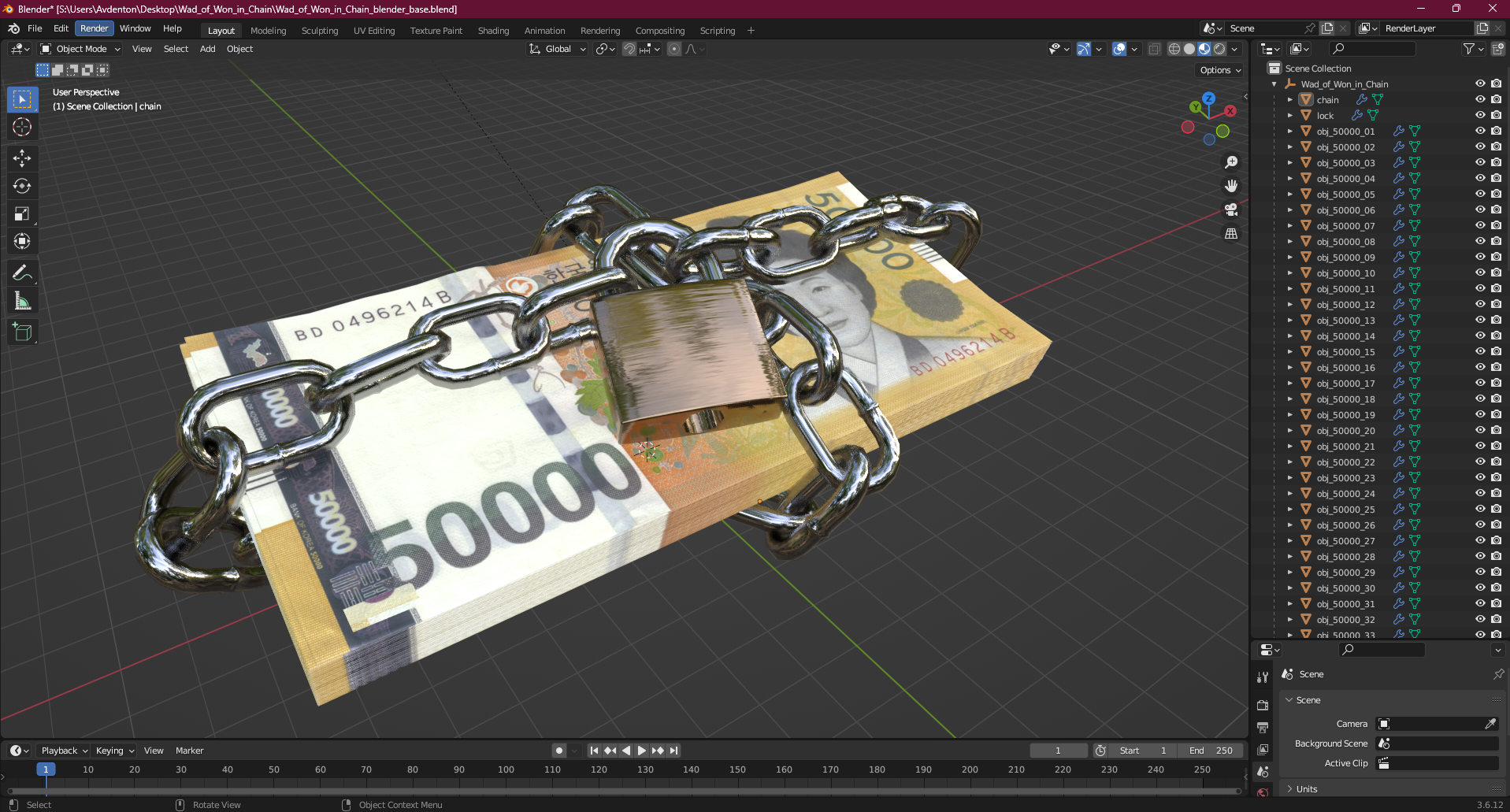Choose the Move tool
1510x812 pixels.
coord(22,158)
